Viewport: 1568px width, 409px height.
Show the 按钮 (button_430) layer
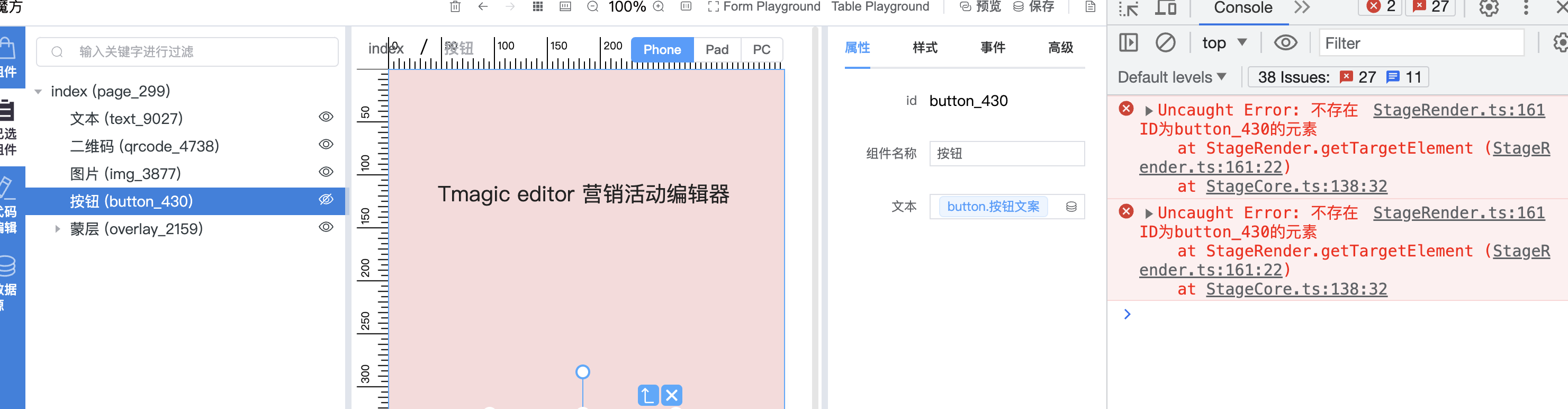coord(326,199)
